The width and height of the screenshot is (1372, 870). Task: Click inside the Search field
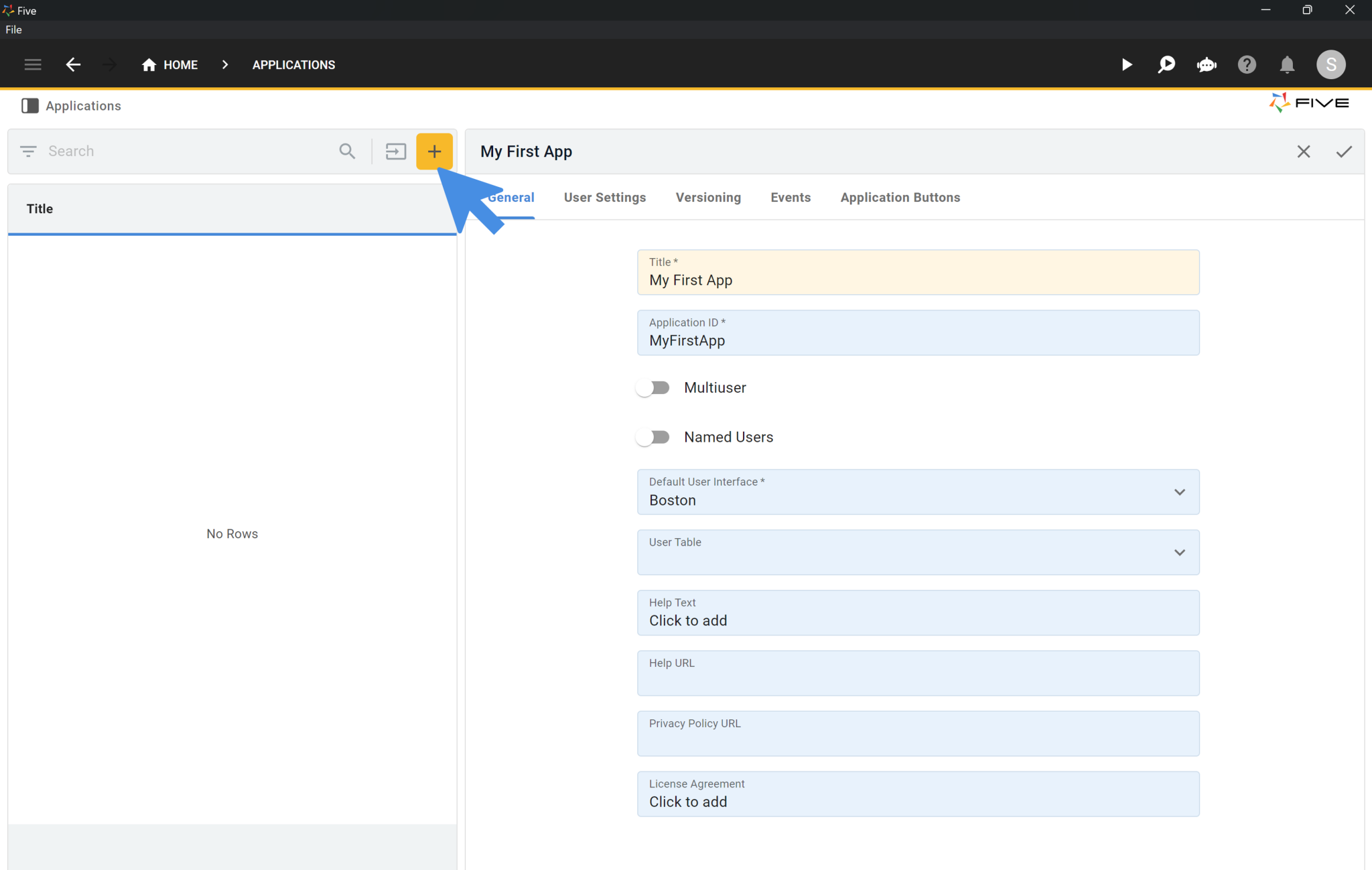[167, 151]
